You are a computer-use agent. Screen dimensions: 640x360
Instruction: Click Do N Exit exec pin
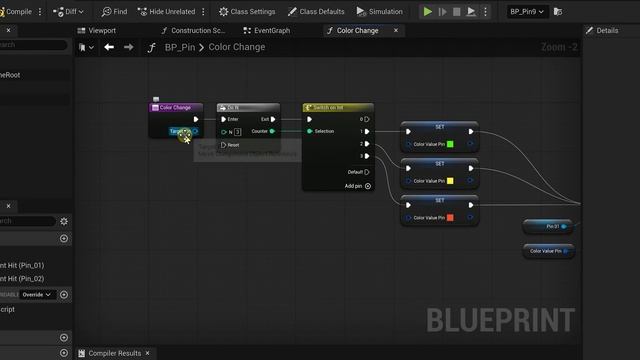pyautogui.click(x=273, y=119)
